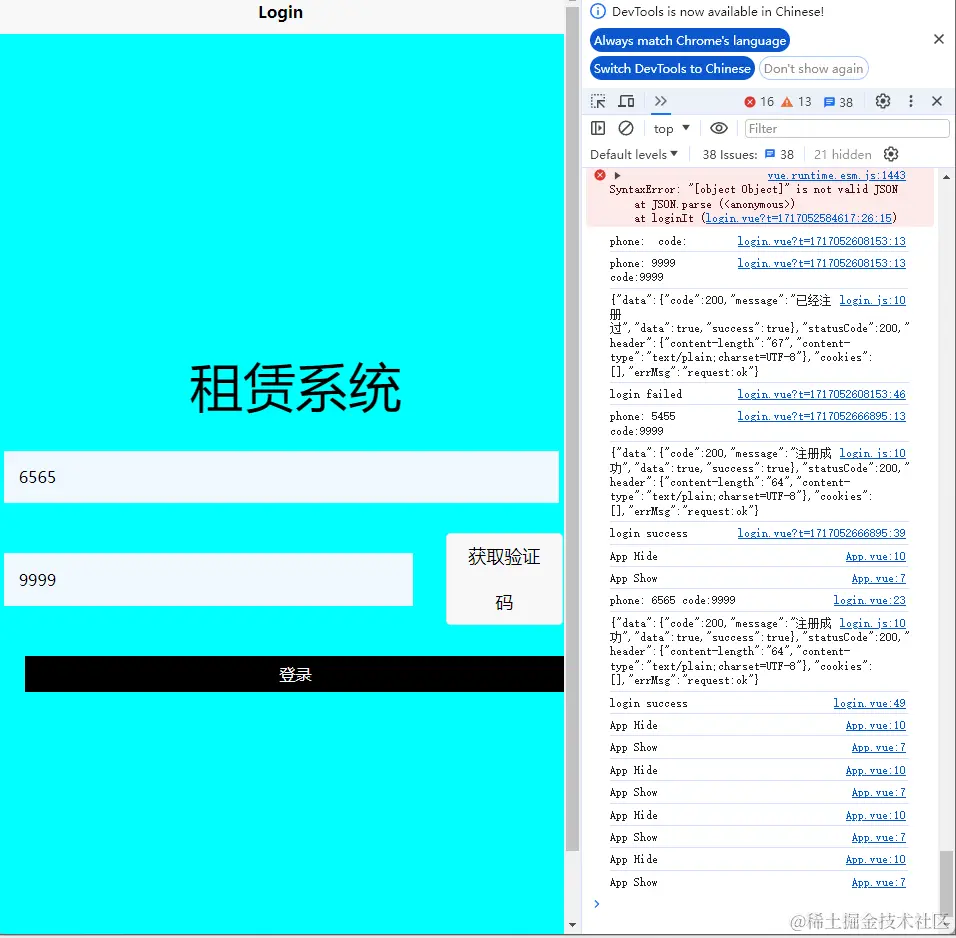
Task: Click the warning count 13
Action: tap(797, 102)
